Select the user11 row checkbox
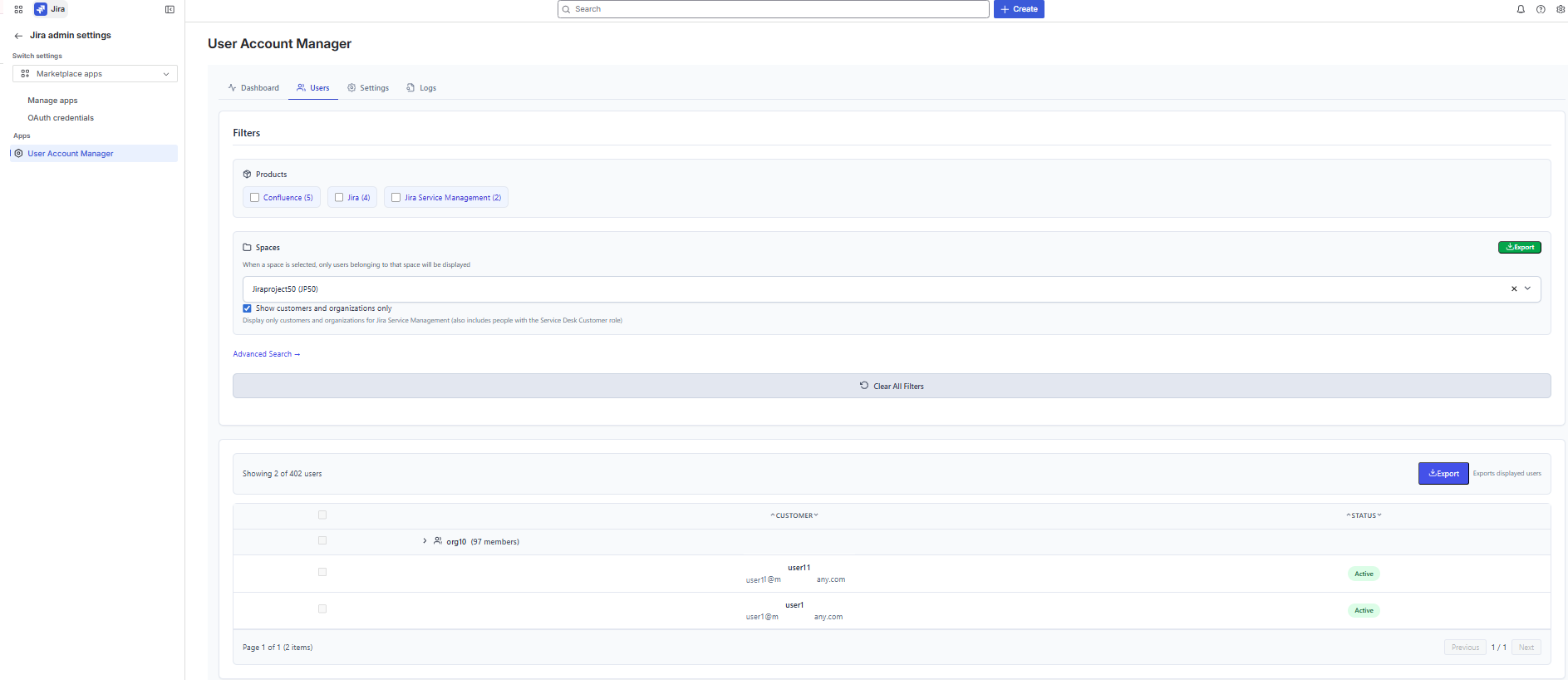 click(x=322, y=572)
